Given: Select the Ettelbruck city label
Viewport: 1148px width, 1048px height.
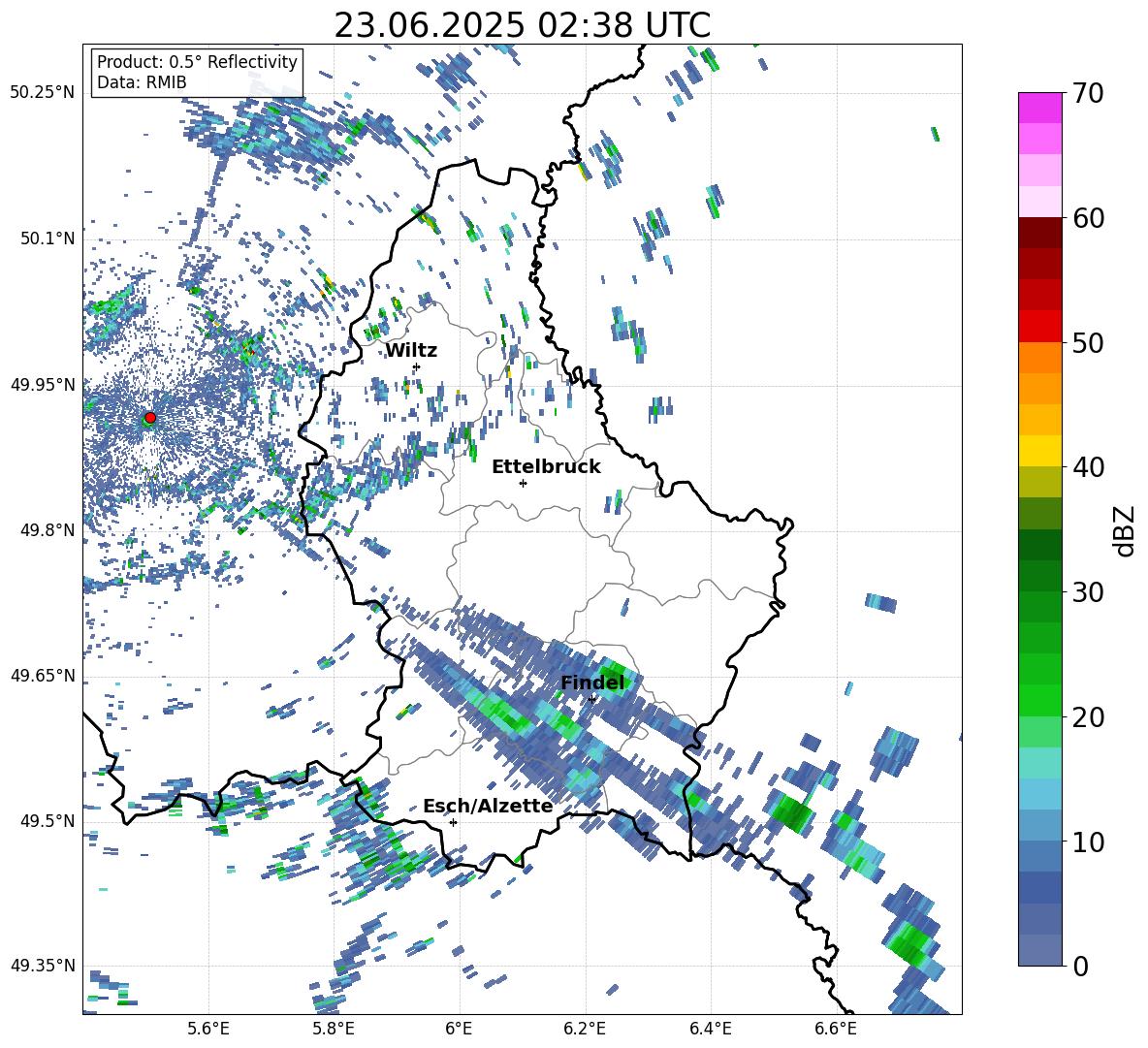Looking at the screenshot, I should pos(546,467).
